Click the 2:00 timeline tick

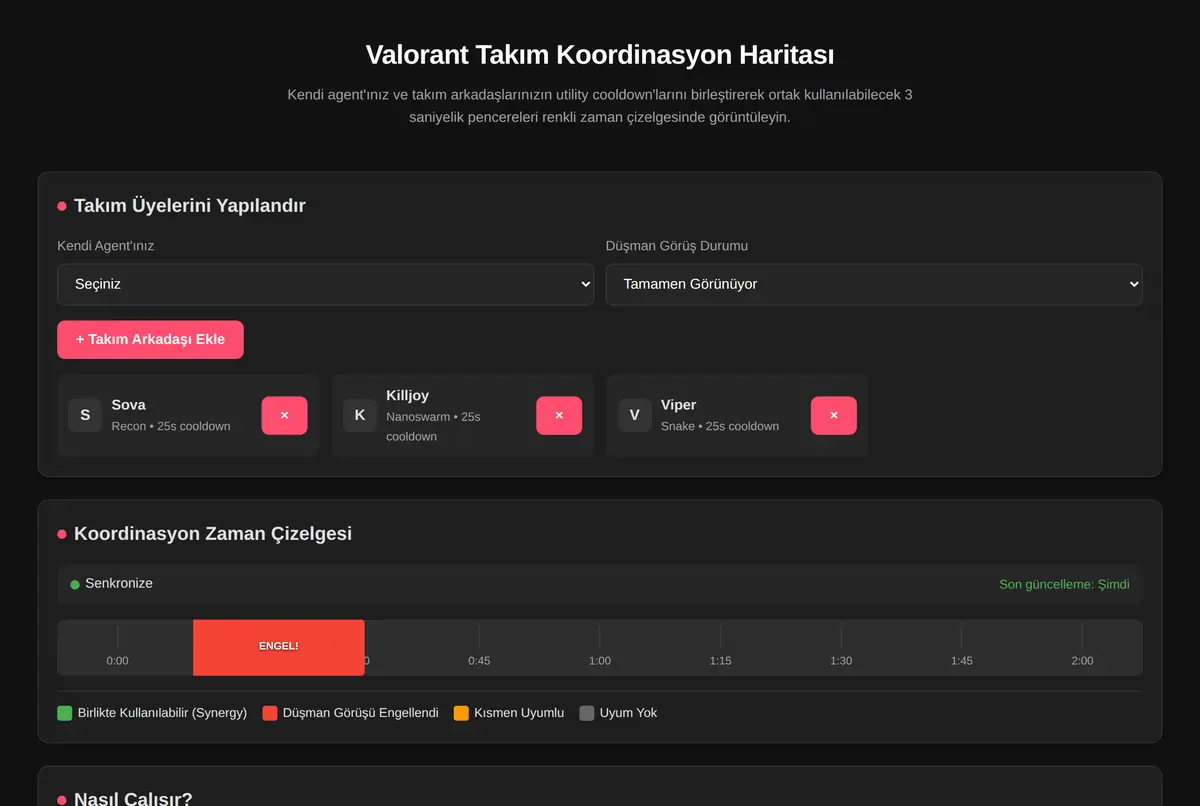click(1082, 660)
